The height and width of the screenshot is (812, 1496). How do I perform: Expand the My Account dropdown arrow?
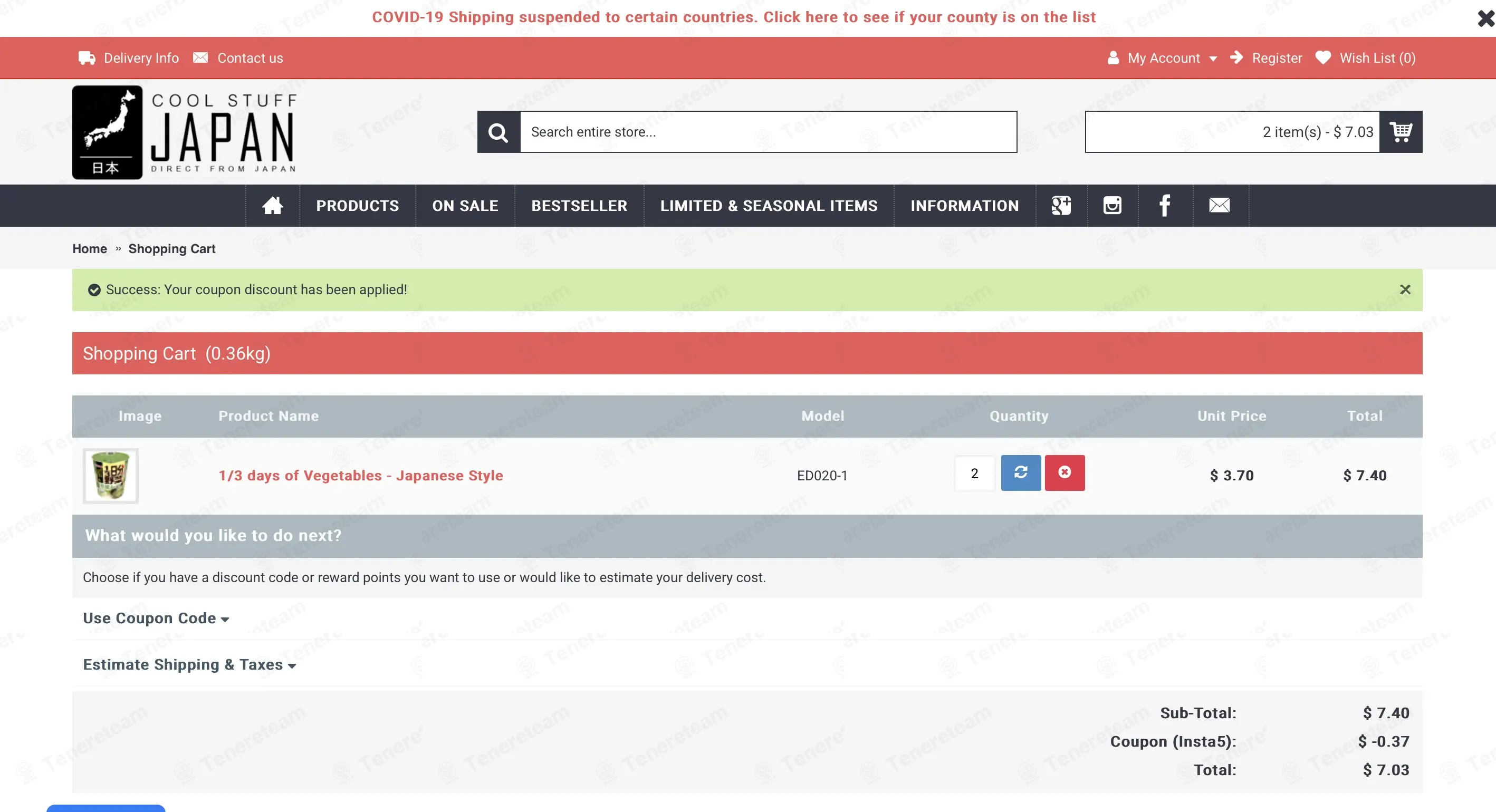1213,59
